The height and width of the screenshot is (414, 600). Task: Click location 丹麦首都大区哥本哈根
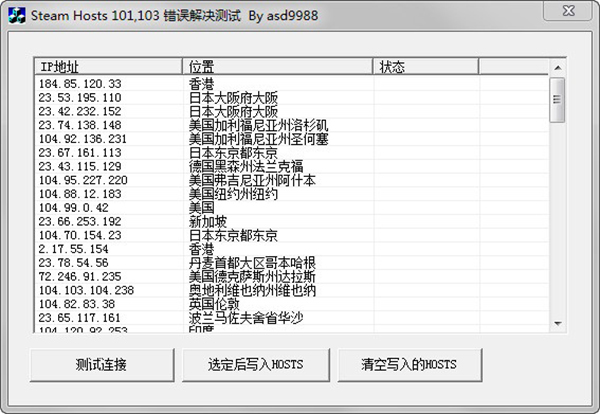pyautogui.click(x=252, y=263)
